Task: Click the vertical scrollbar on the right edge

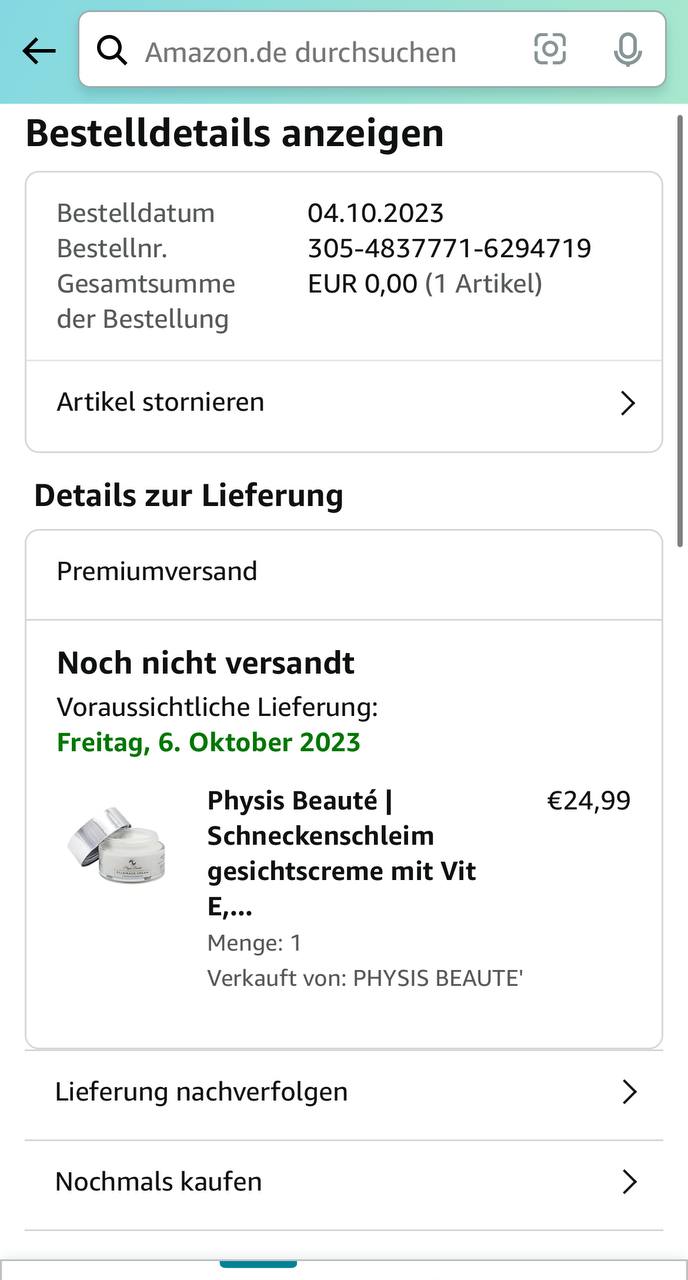Action: pos(681,330)
